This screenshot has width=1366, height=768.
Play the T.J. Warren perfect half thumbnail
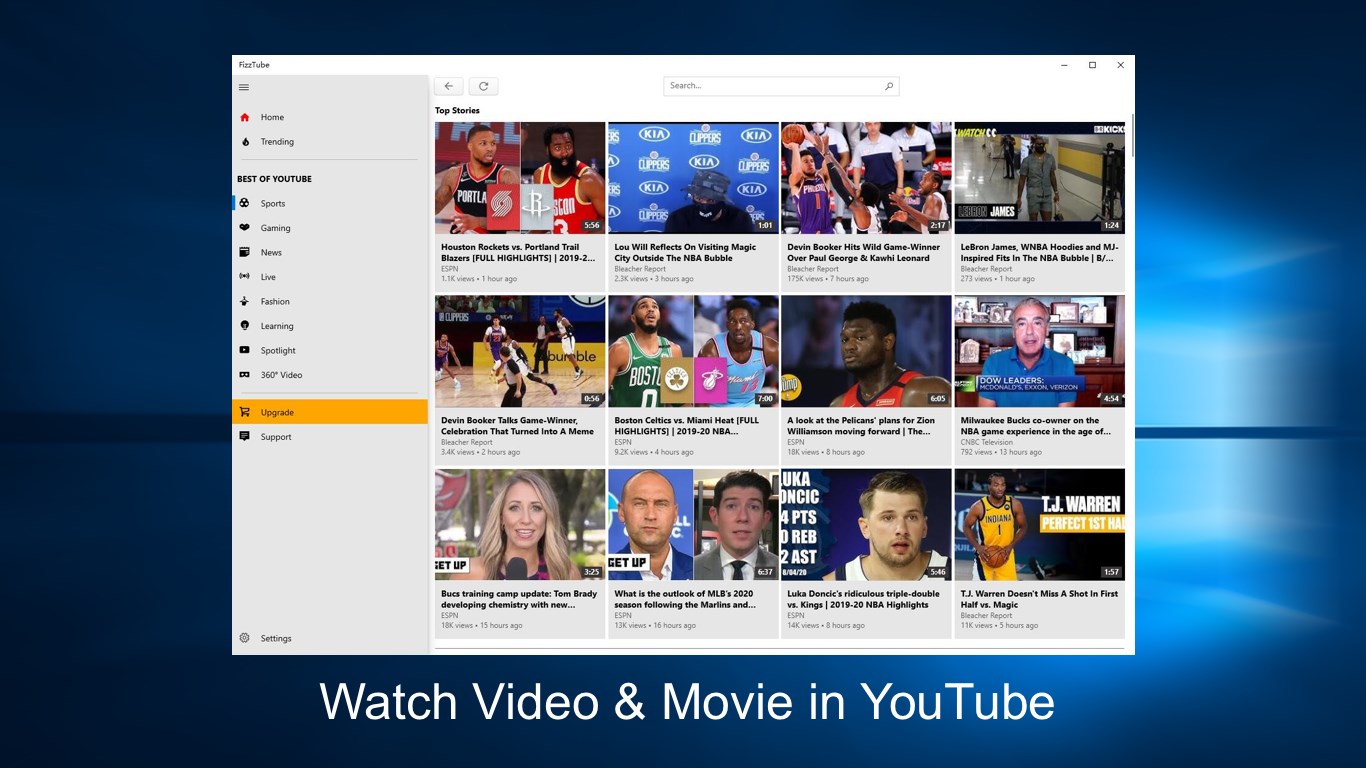click(x=1040, y=525)
